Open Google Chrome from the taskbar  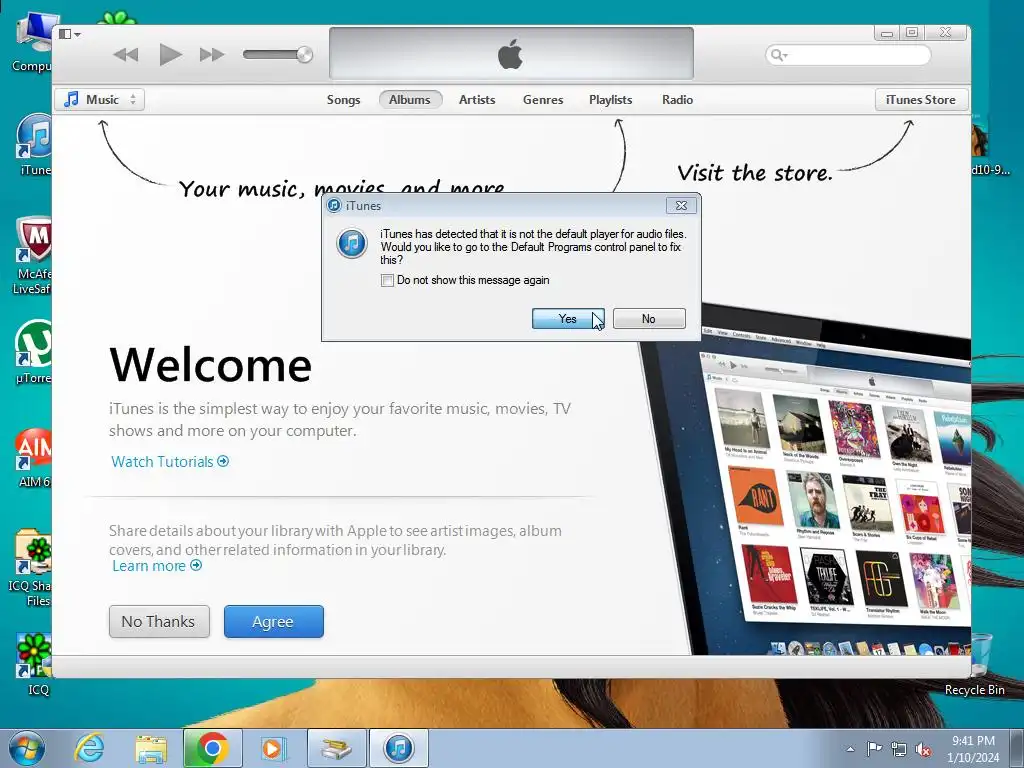[x=213, y=748]
